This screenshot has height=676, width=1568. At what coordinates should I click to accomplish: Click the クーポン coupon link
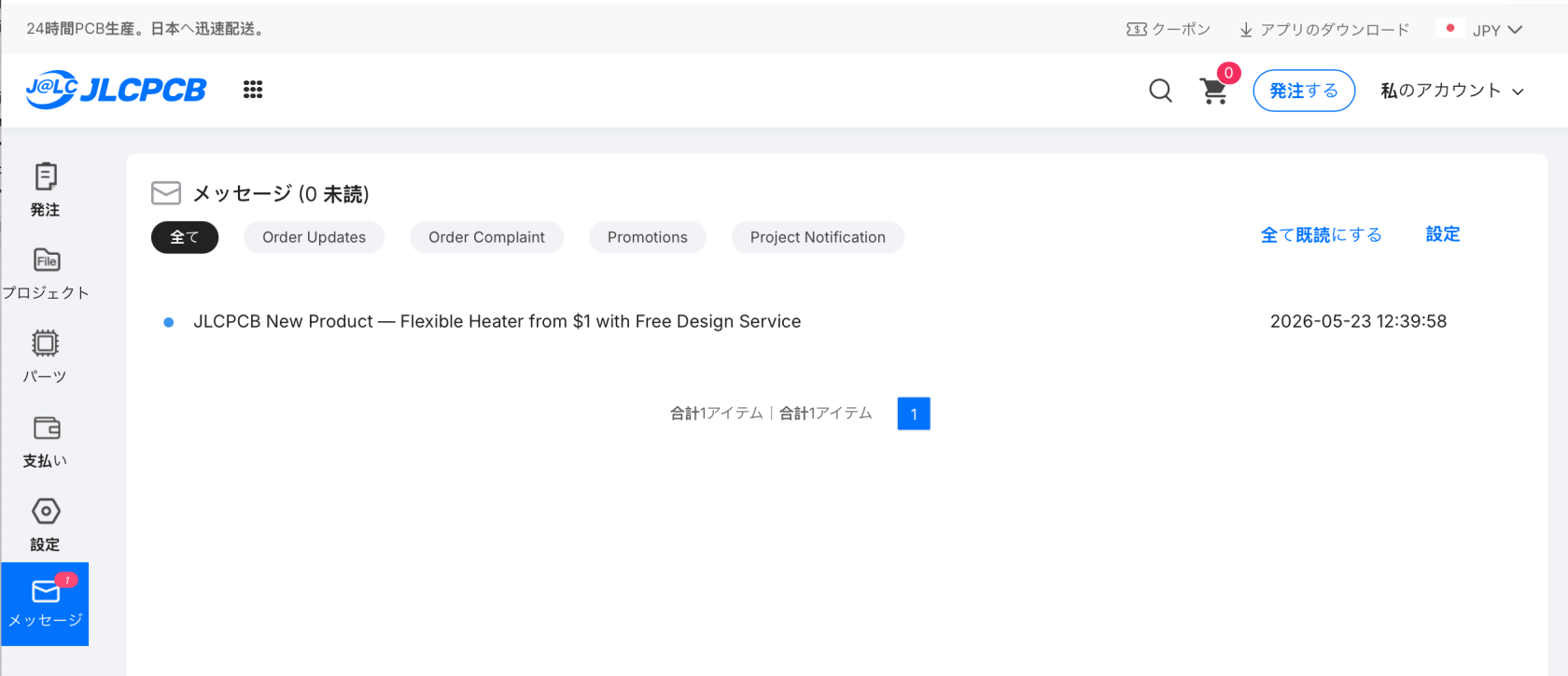pyautogui.click(x=1169, y=30)
